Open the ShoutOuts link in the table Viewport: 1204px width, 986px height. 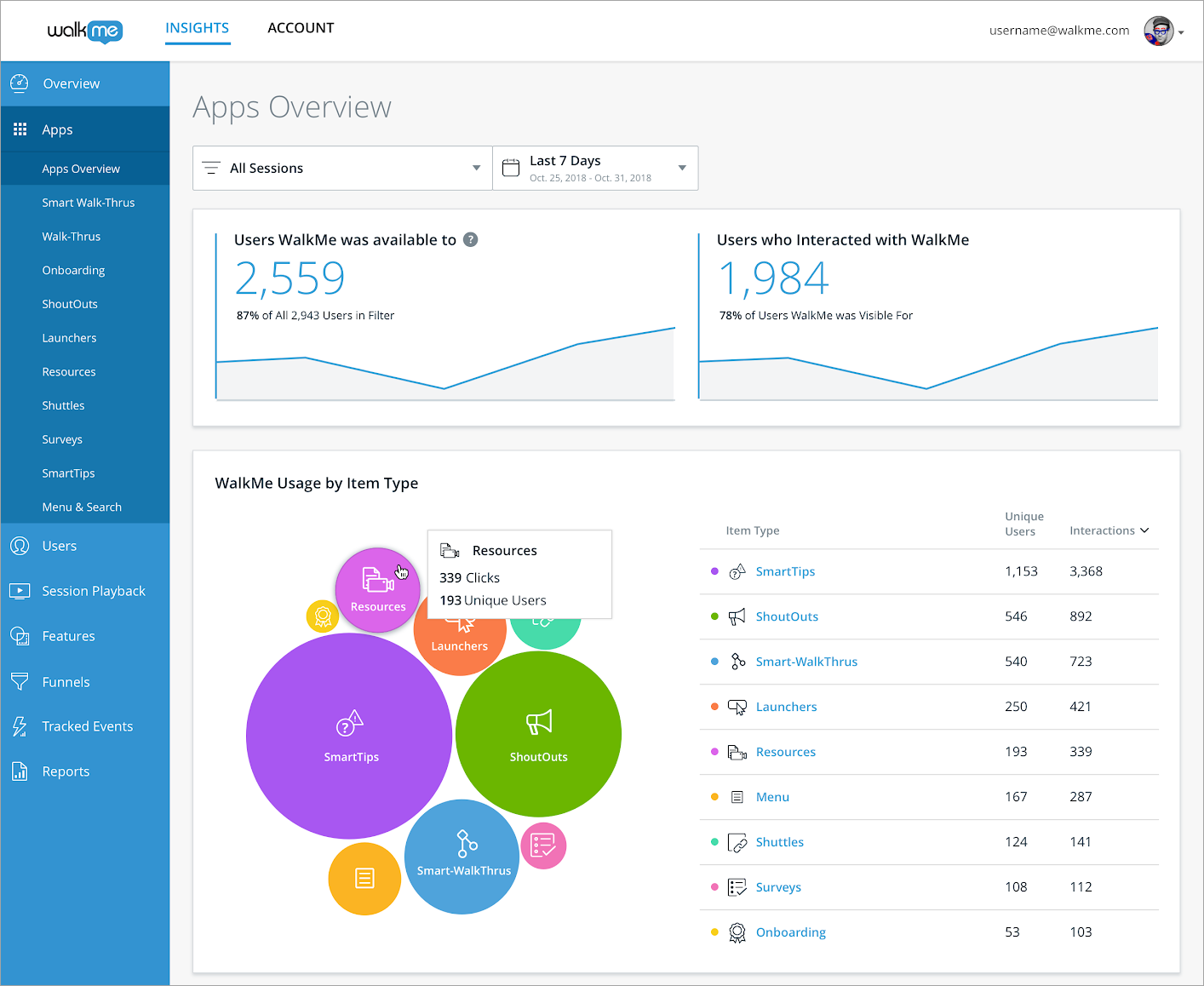787,616
